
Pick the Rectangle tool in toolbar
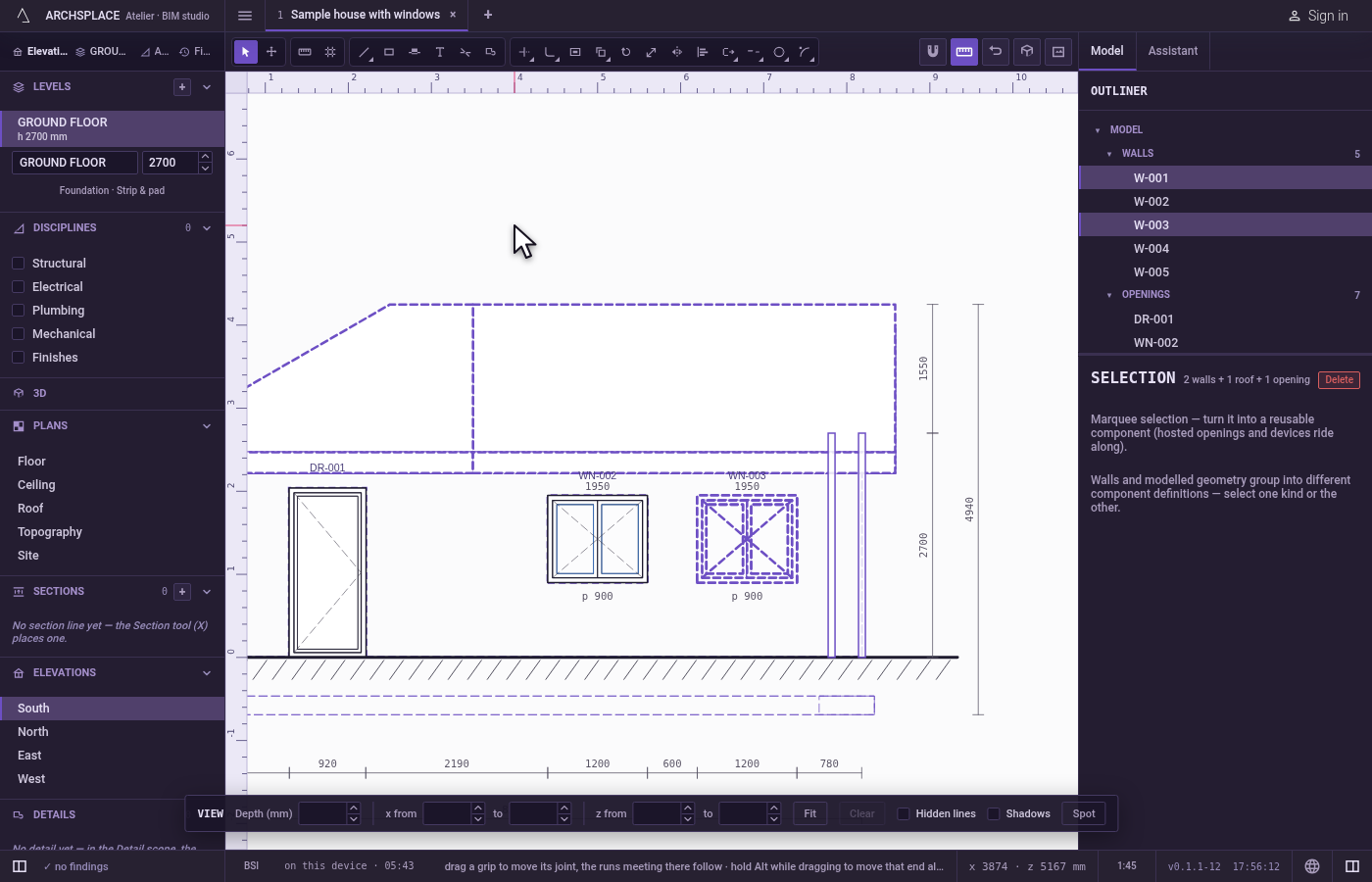[x=389, y=52]
